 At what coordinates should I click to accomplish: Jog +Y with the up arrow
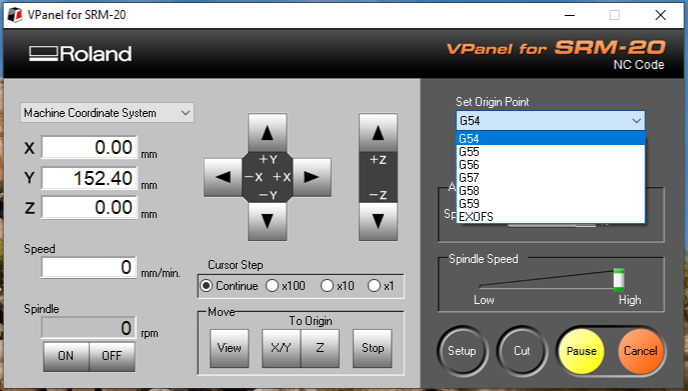(267, 133)
